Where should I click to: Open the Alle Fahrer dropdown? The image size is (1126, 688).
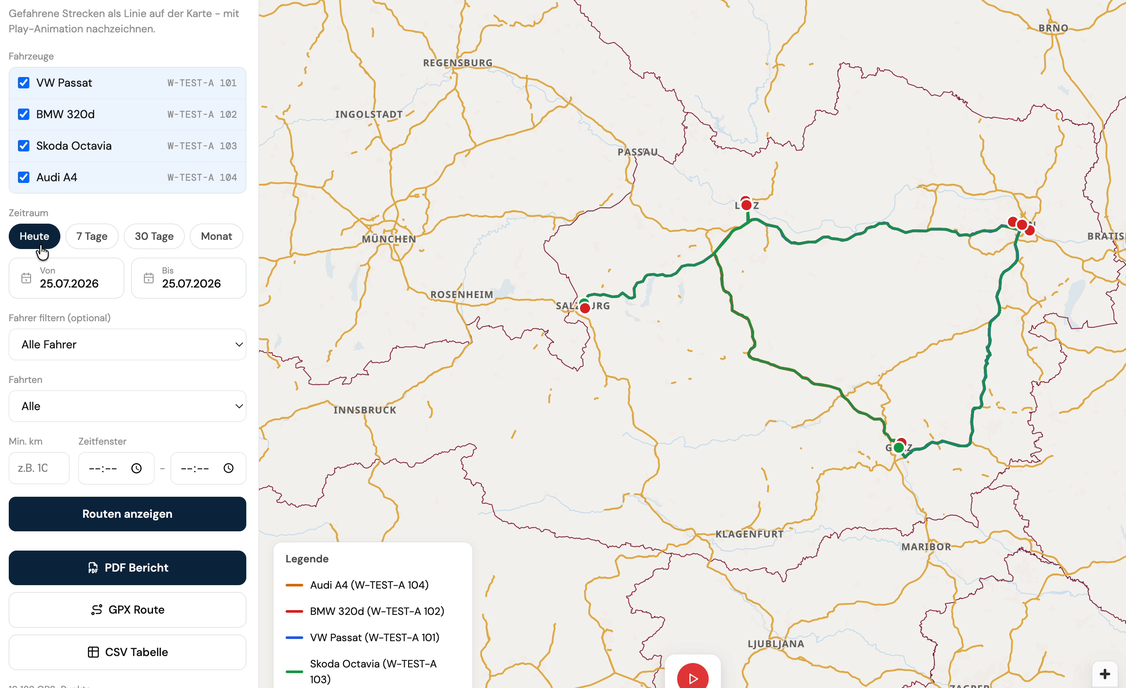point(127,345)
